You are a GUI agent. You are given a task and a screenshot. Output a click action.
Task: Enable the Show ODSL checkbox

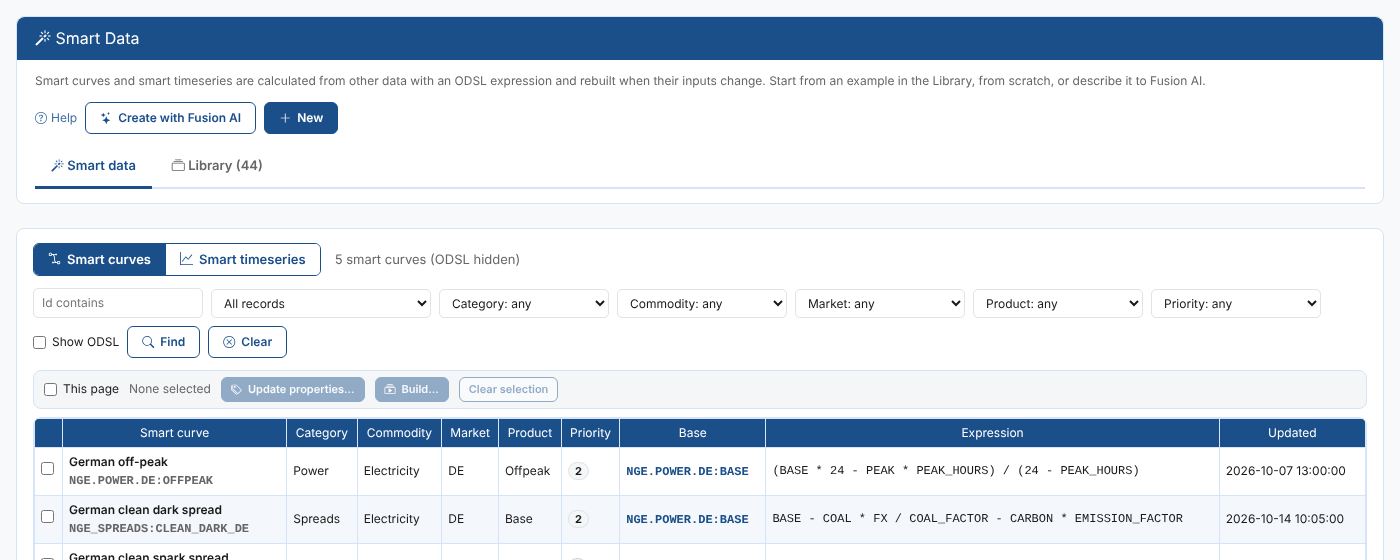pos(40,342)
